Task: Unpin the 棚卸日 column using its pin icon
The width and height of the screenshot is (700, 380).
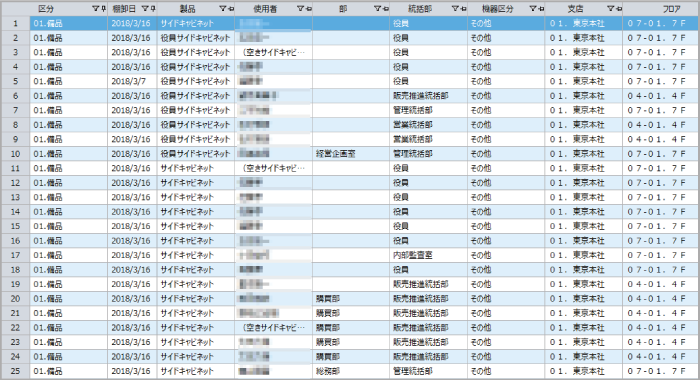Action: pyautogui.click(x=154, y=8)
